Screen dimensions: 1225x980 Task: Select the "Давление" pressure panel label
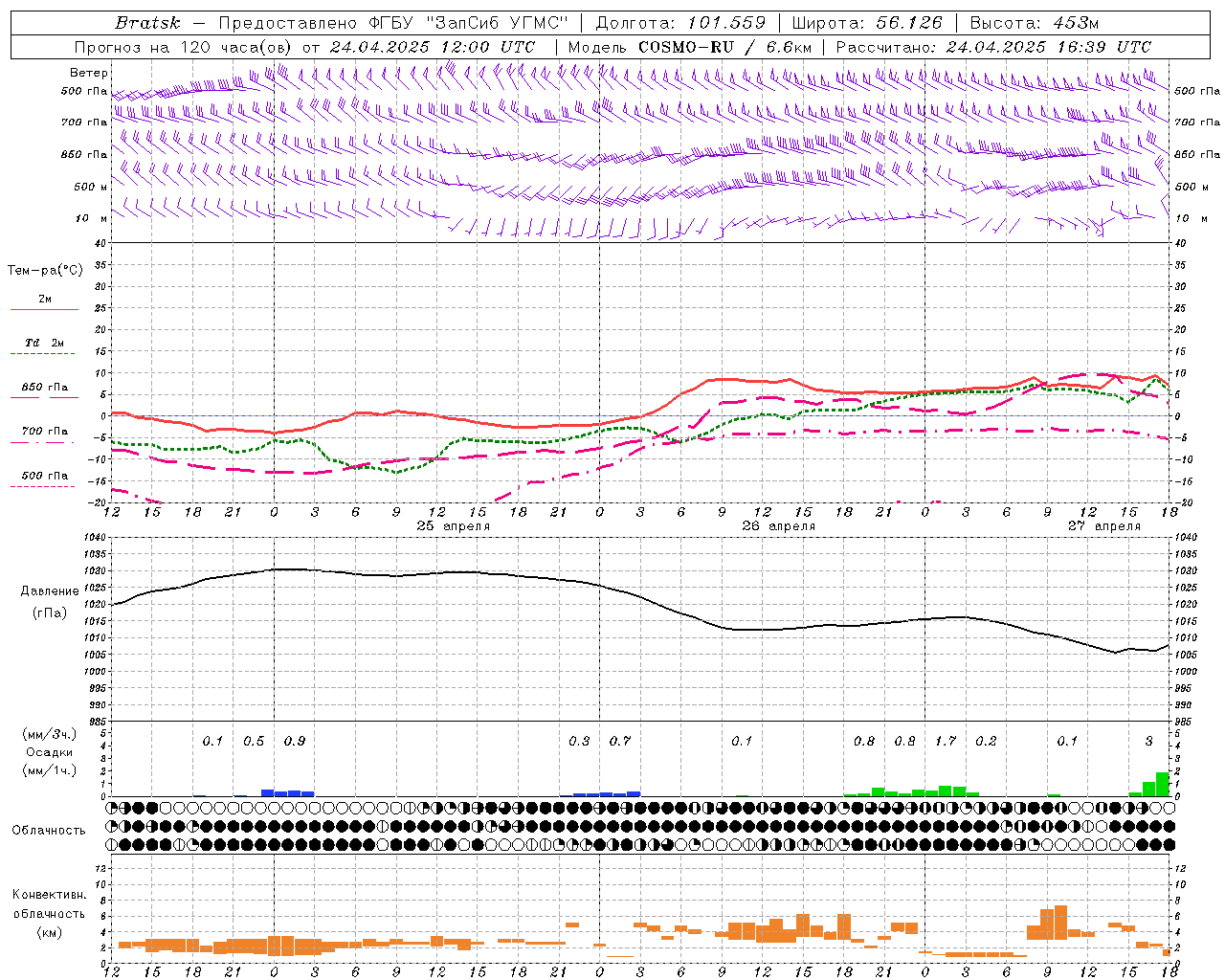click(x=50, y=591)
